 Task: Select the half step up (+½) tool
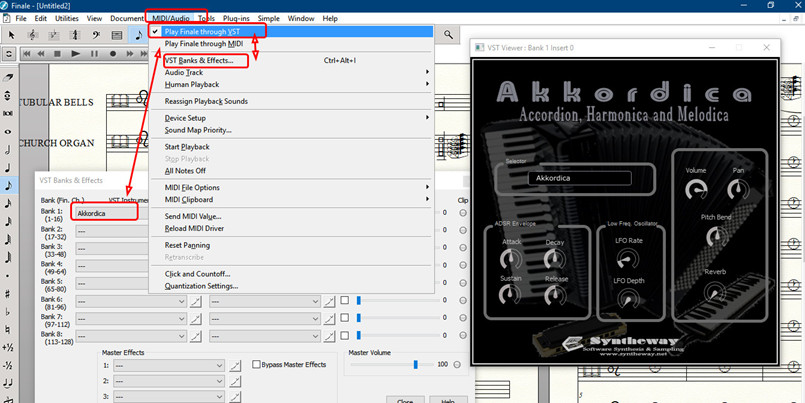[8, 348]
